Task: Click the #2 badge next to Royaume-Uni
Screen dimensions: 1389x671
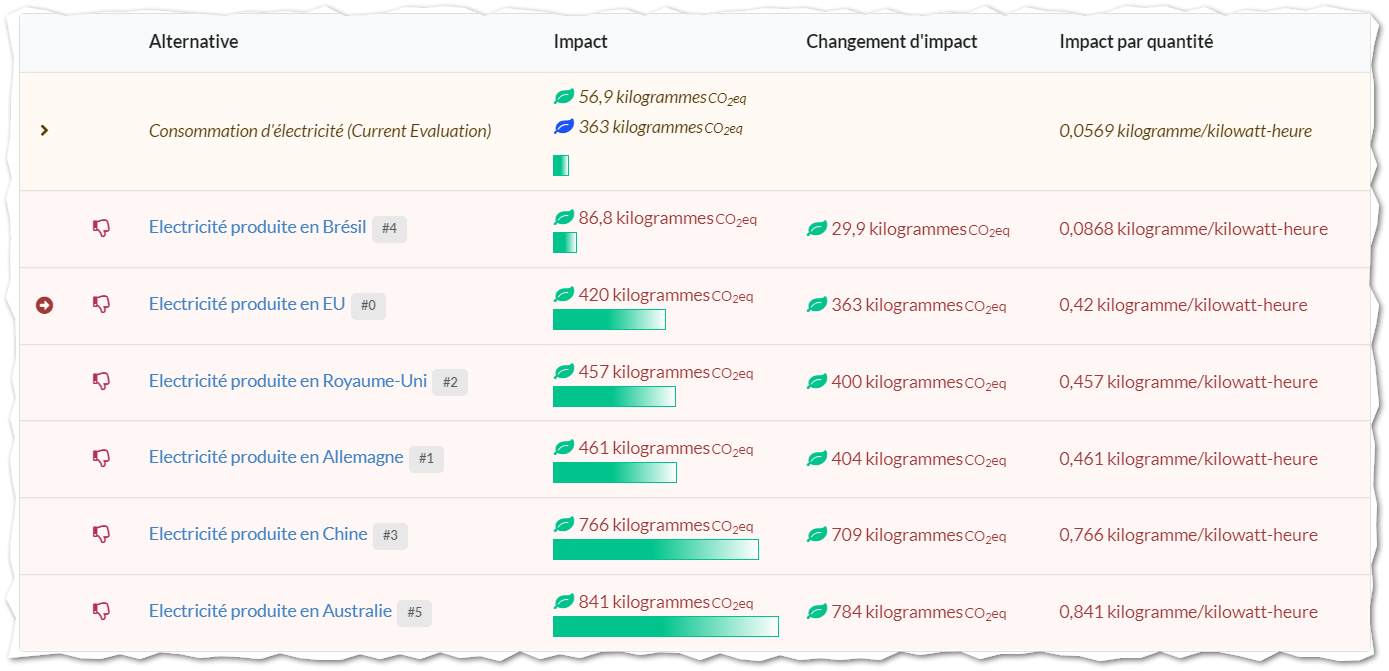Action: (x=450, y=382)
